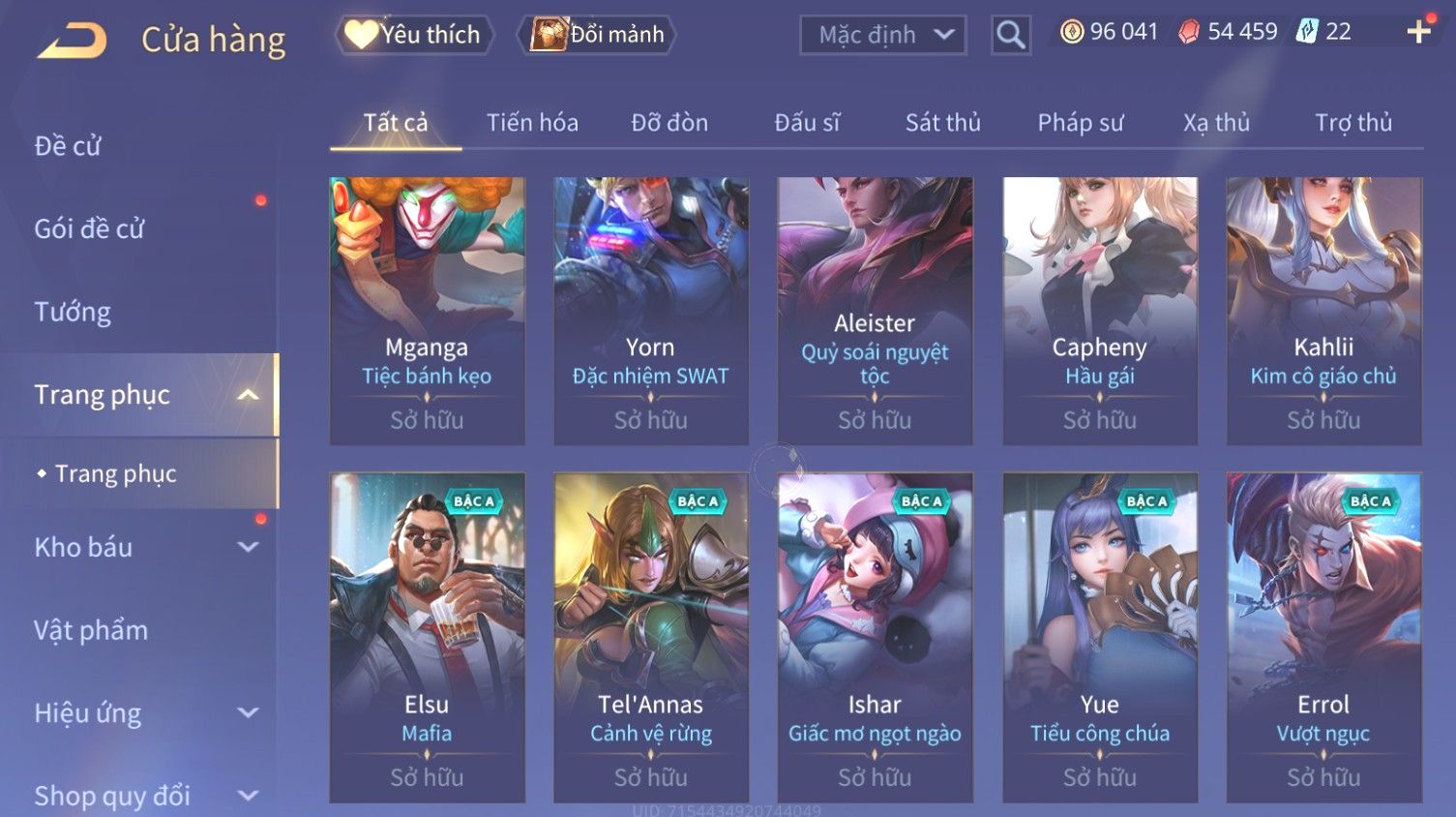Expand the Kho báu sidebar section
The height and width of the screenshot is (817, 1456).
(x=248, y=547)
